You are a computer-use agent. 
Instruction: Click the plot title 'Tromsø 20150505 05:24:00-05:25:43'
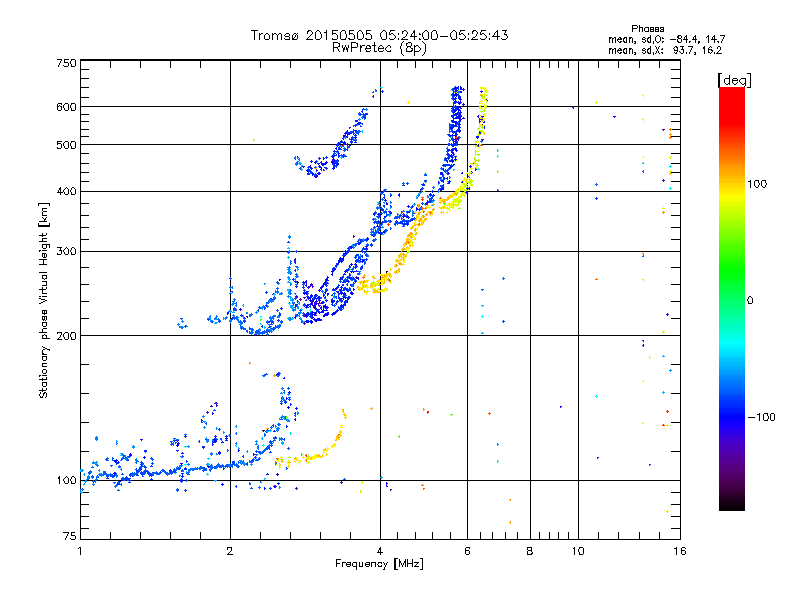pyautogui.click(x=379, y=35)
